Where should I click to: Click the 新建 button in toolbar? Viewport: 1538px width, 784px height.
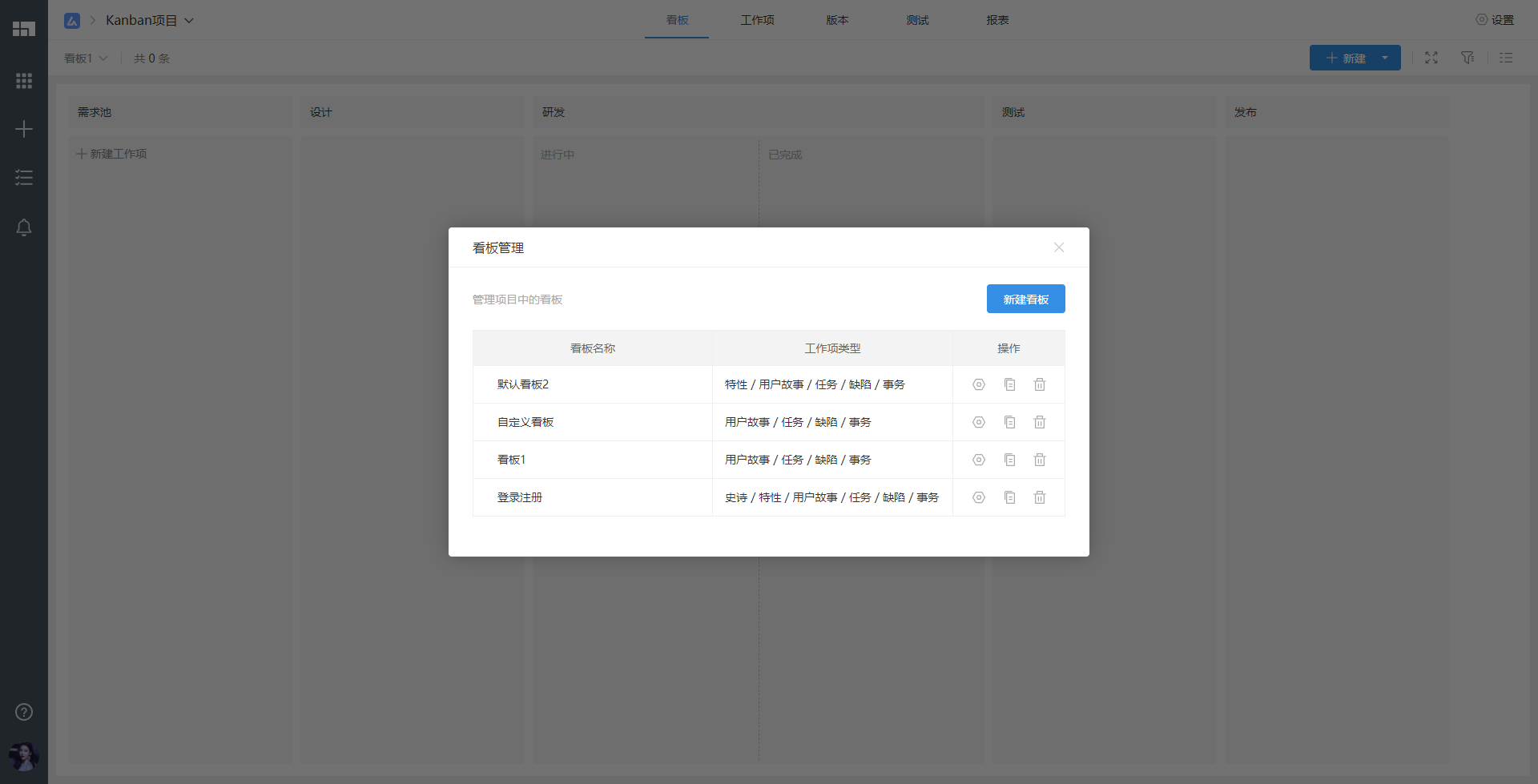pos(1346,58)
